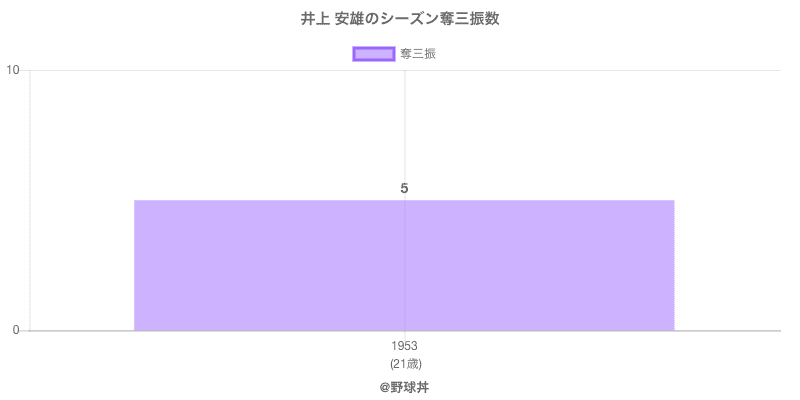Click the vertical y-axis line
The image size is (800, 400).
pos(30,200)
